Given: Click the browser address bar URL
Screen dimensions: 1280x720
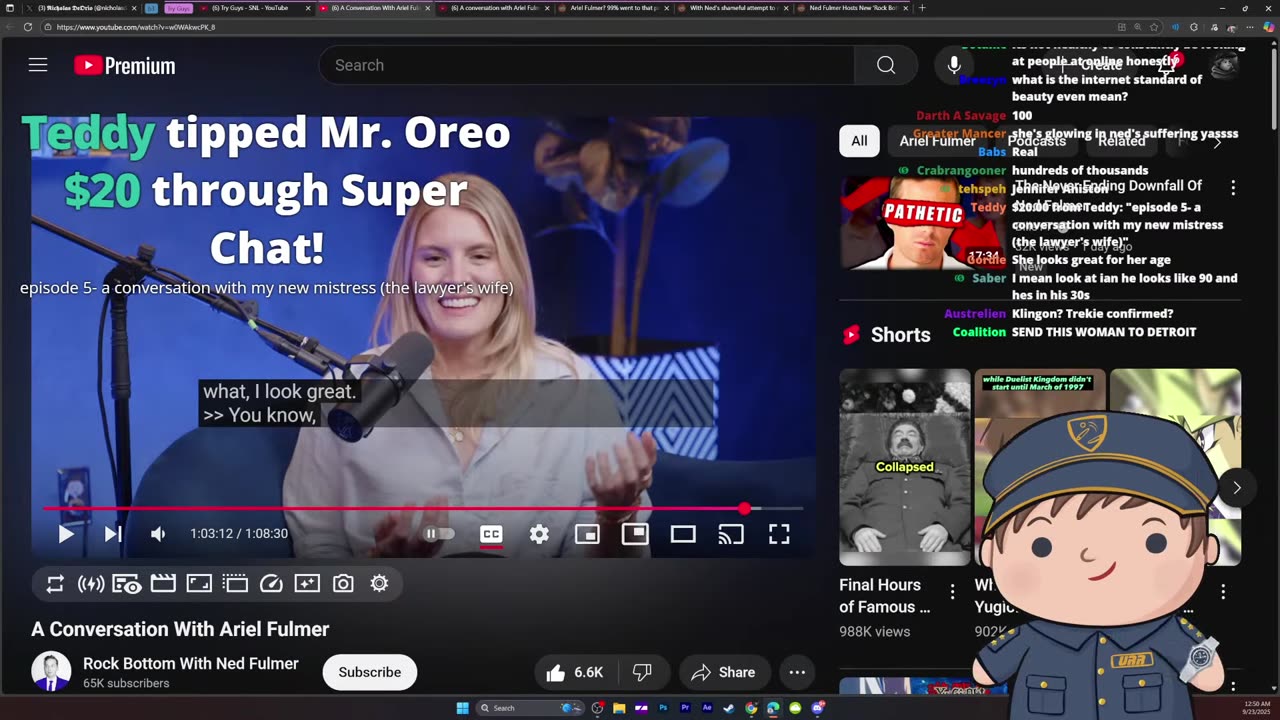Looking at the screenshot, I should 136,27.
